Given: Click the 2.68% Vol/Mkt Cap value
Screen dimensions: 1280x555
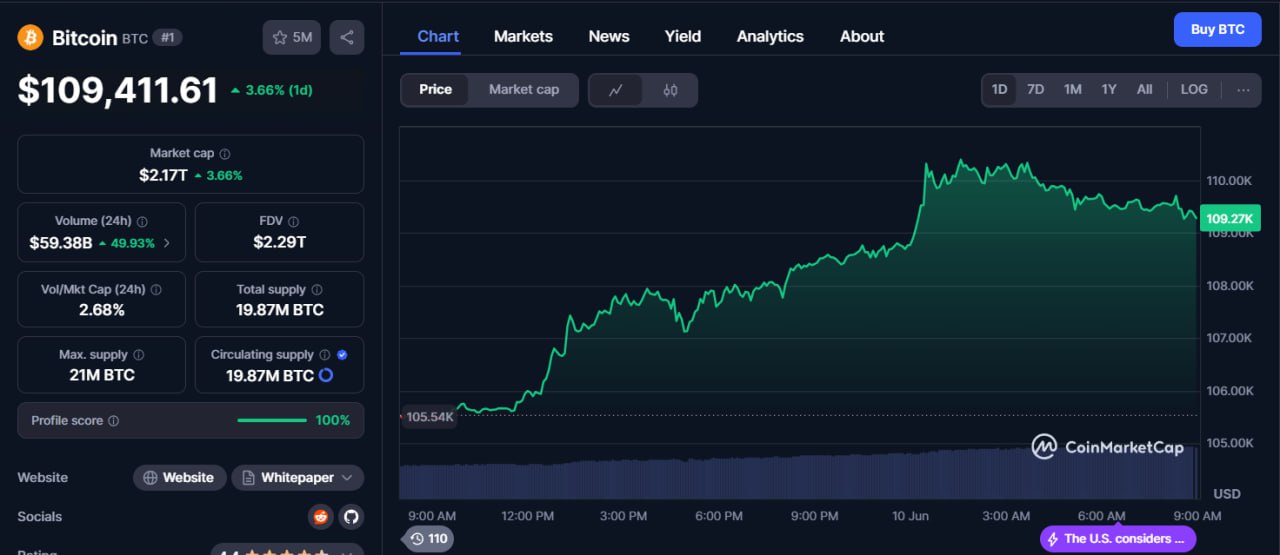Looking at the screenshot, I should coord(102,310).
